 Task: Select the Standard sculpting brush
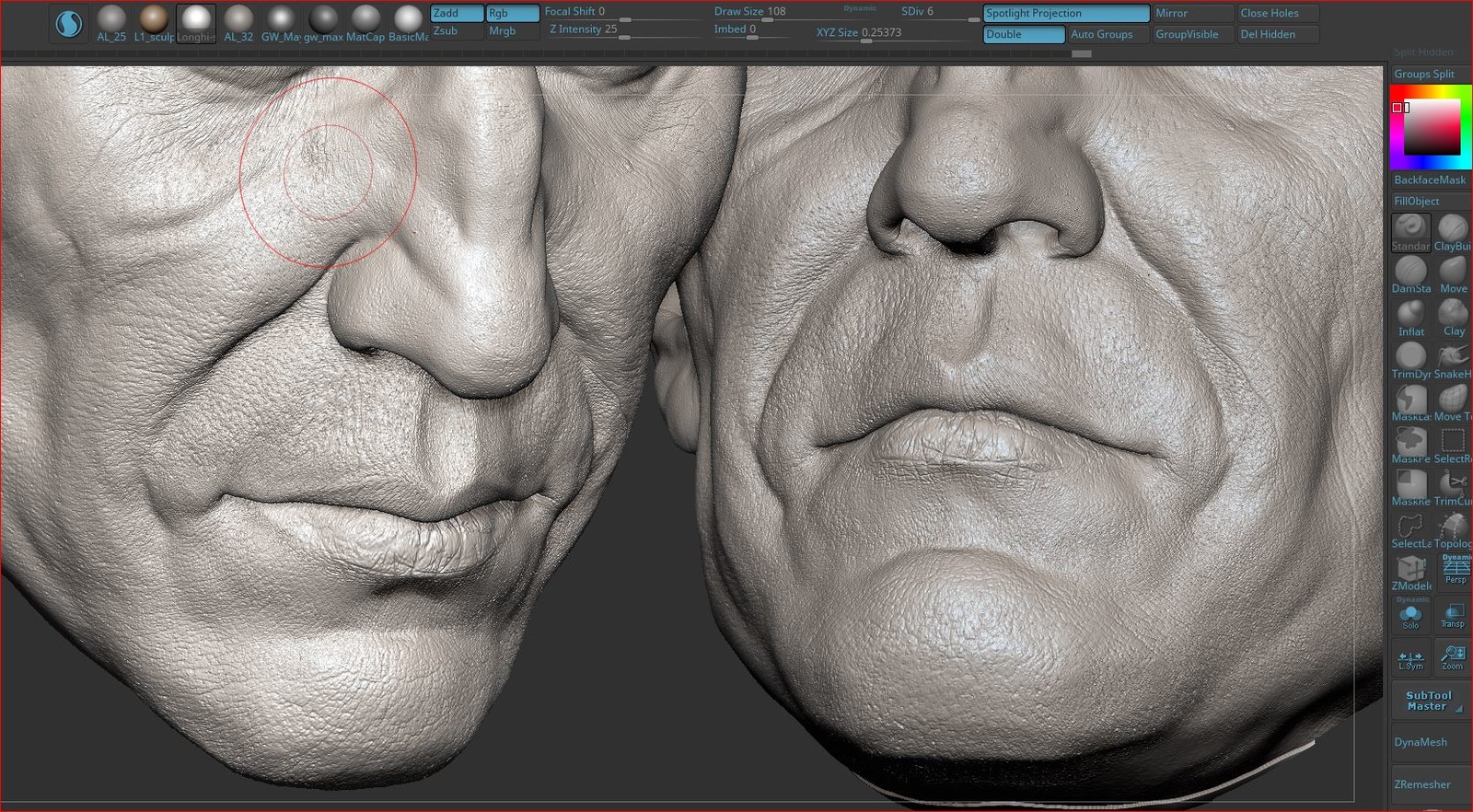pos(1409,231)
